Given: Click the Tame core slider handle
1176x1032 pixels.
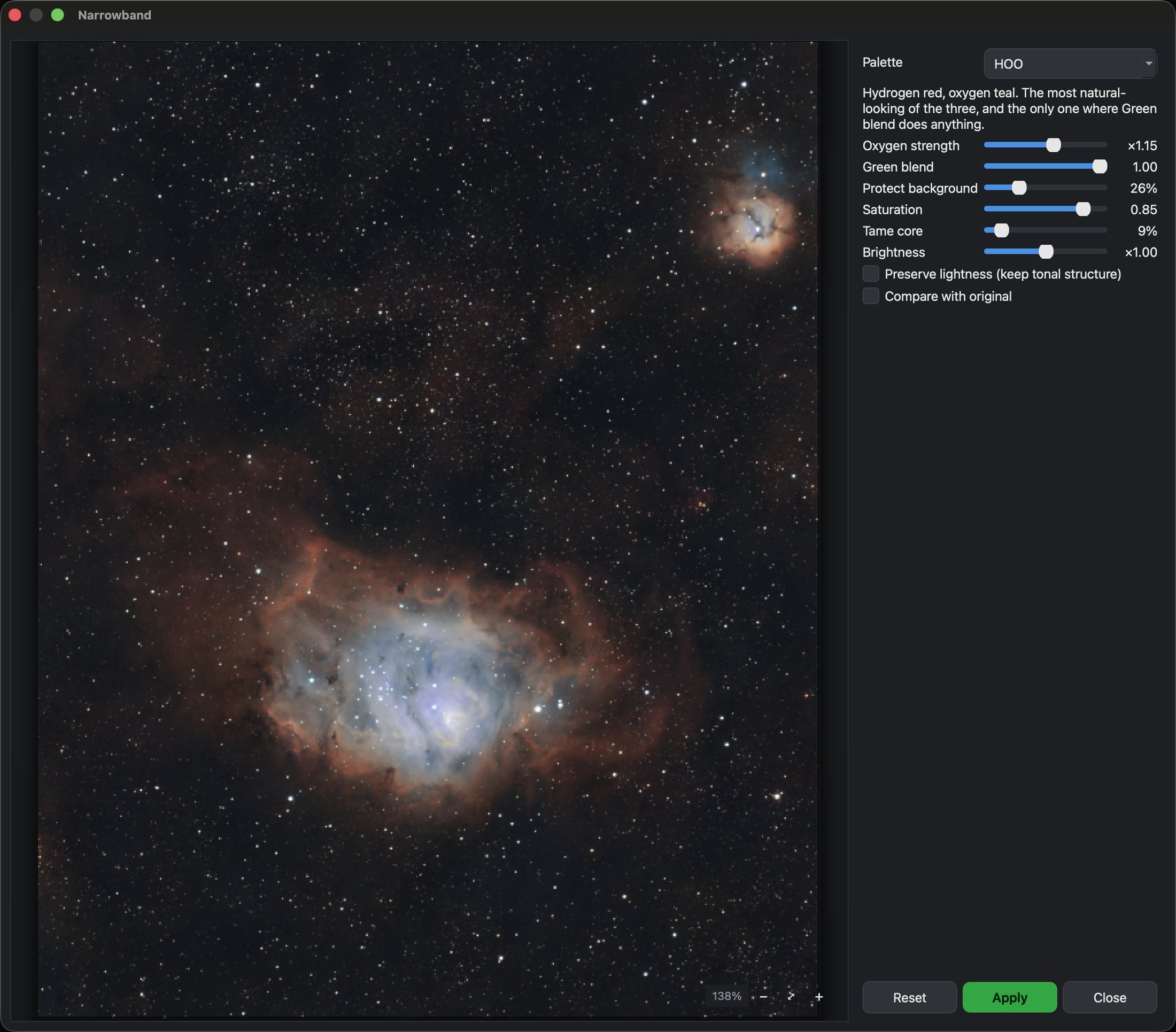Looking at the screenshot, I should [1002, 230].
